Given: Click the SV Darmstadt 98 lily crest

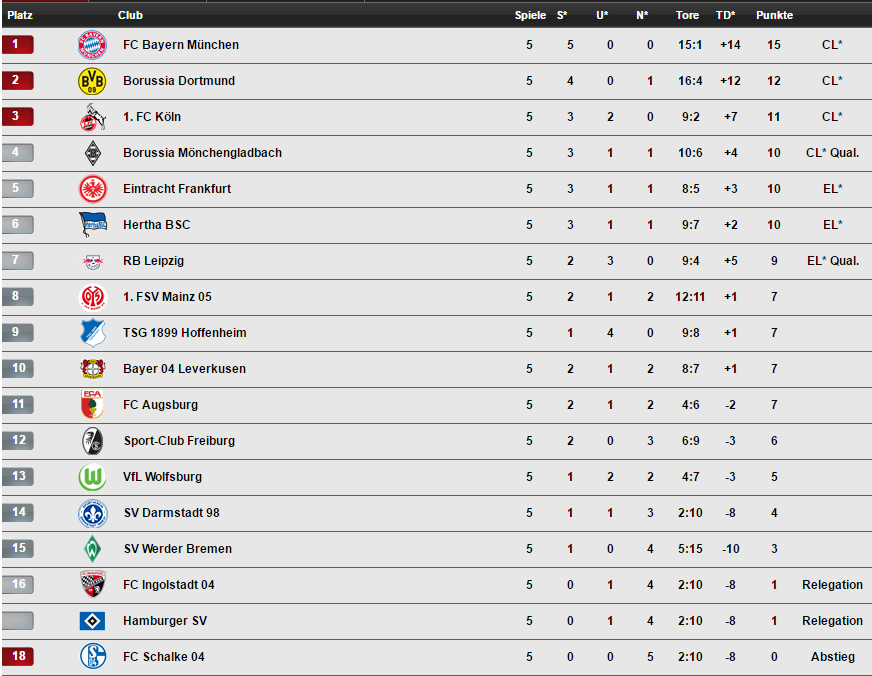Looking at the screenshot, I should [x=92, y=513].
